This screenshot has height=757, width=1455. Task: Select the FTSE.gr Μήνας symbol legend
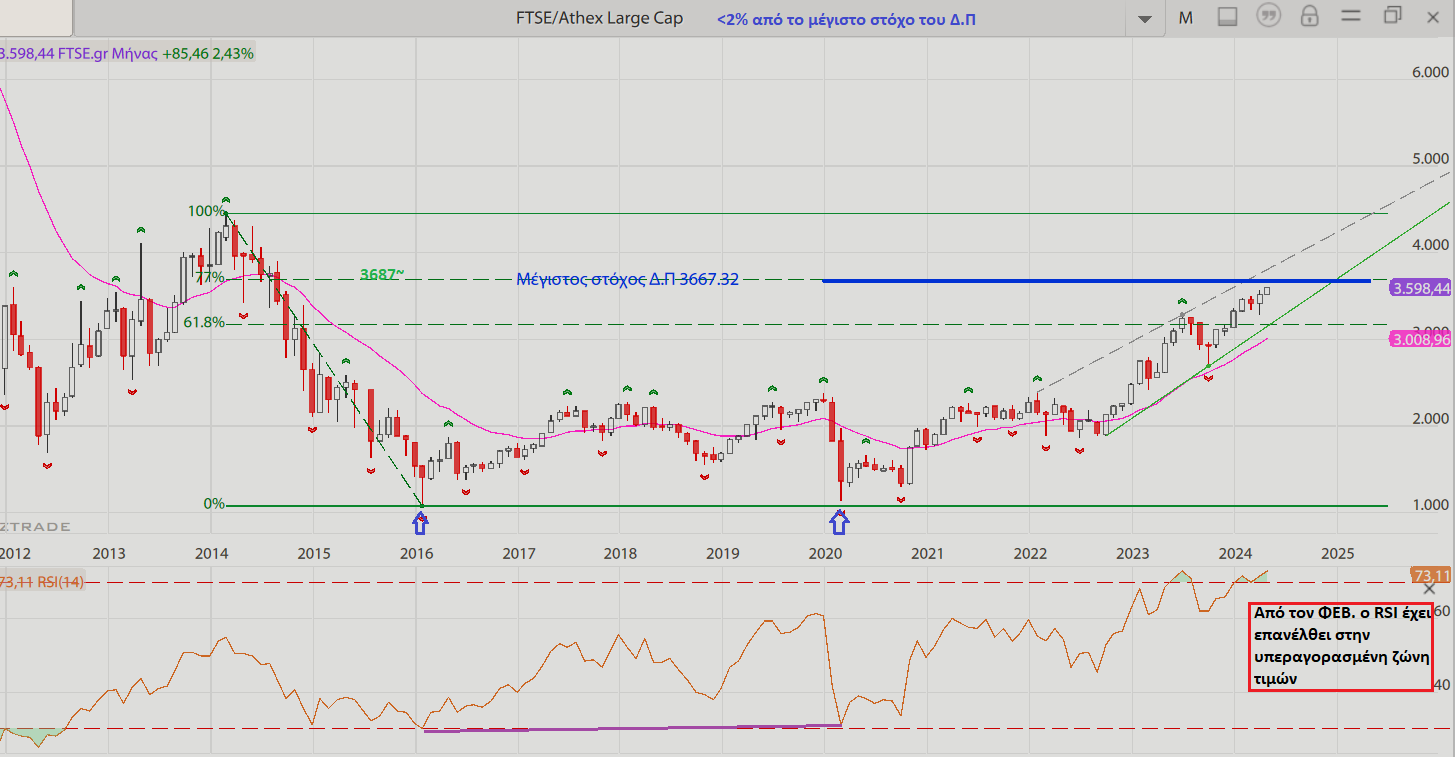[x=79, y=53]
